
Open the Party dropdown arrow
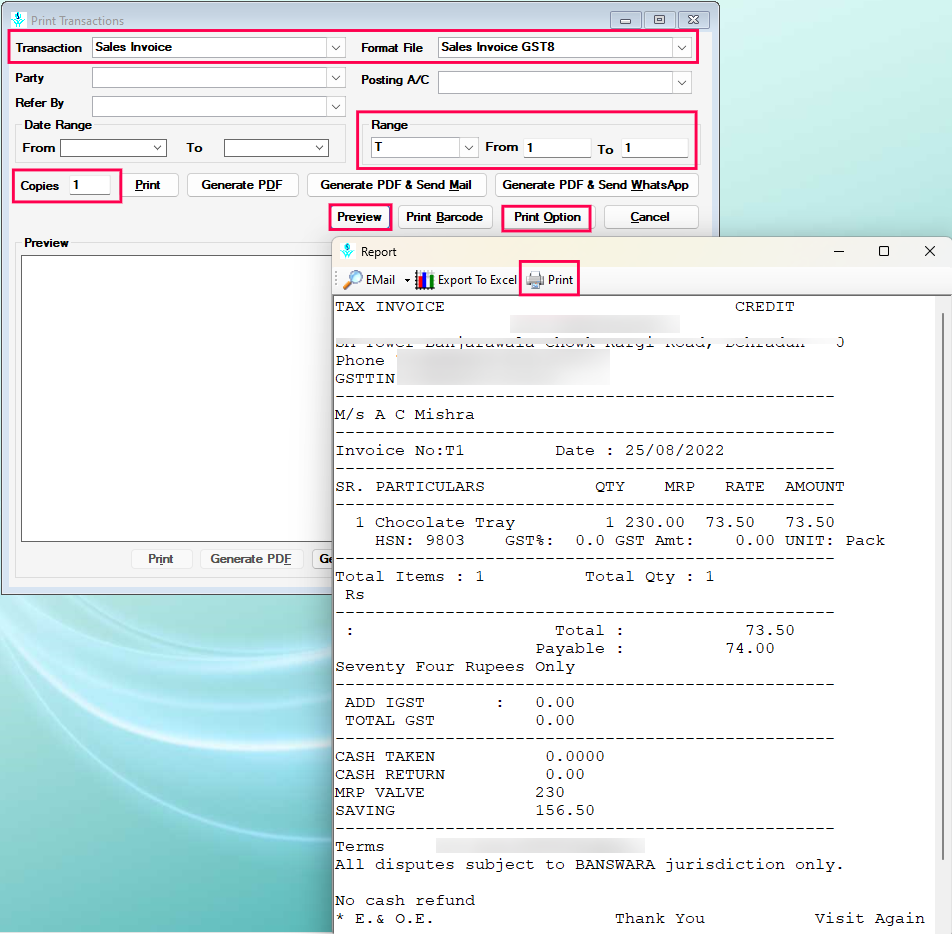click(336, 78)
